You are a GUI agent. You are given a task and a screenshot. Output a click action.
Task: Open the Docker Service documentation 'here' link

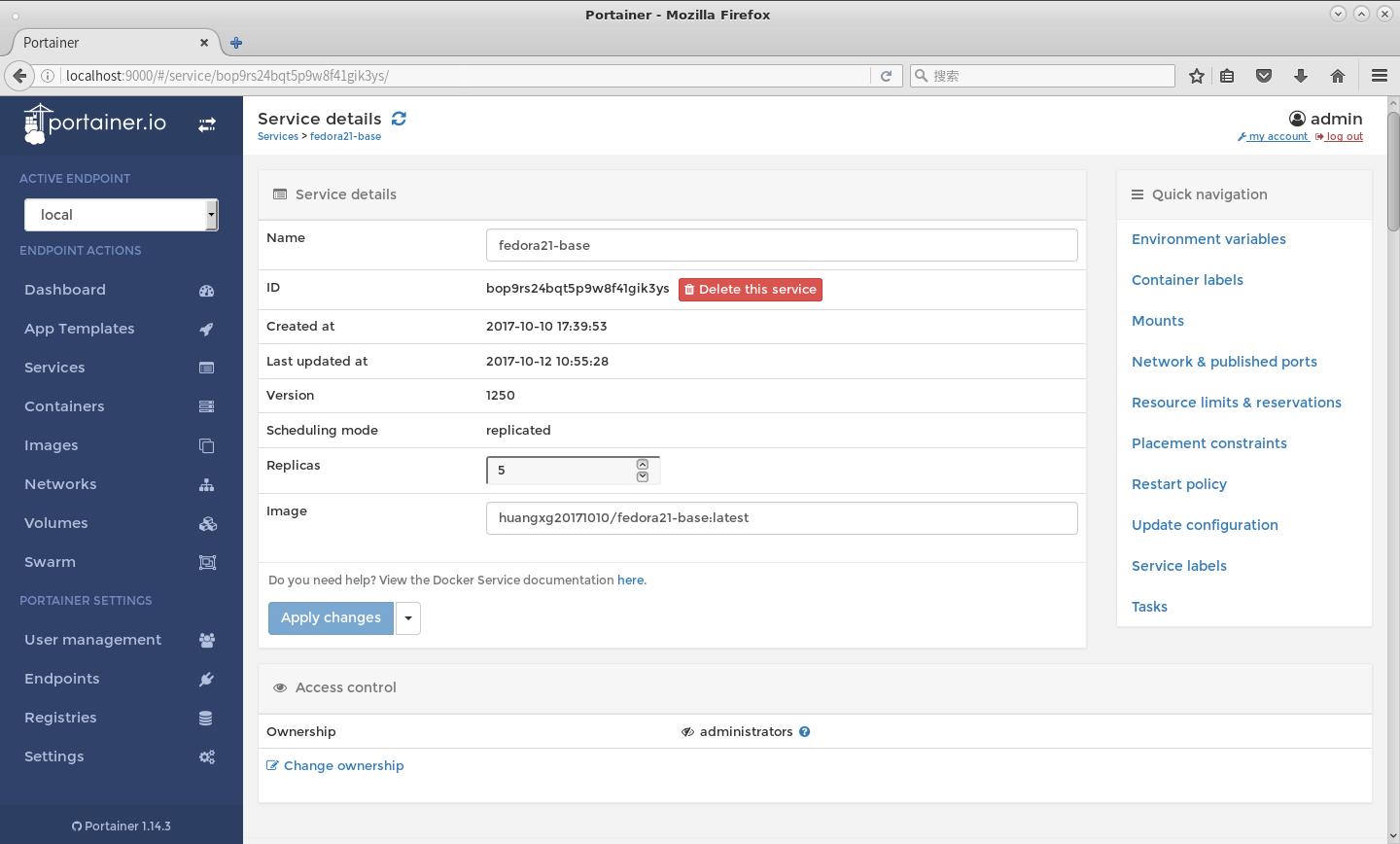[x=630, y=580]
